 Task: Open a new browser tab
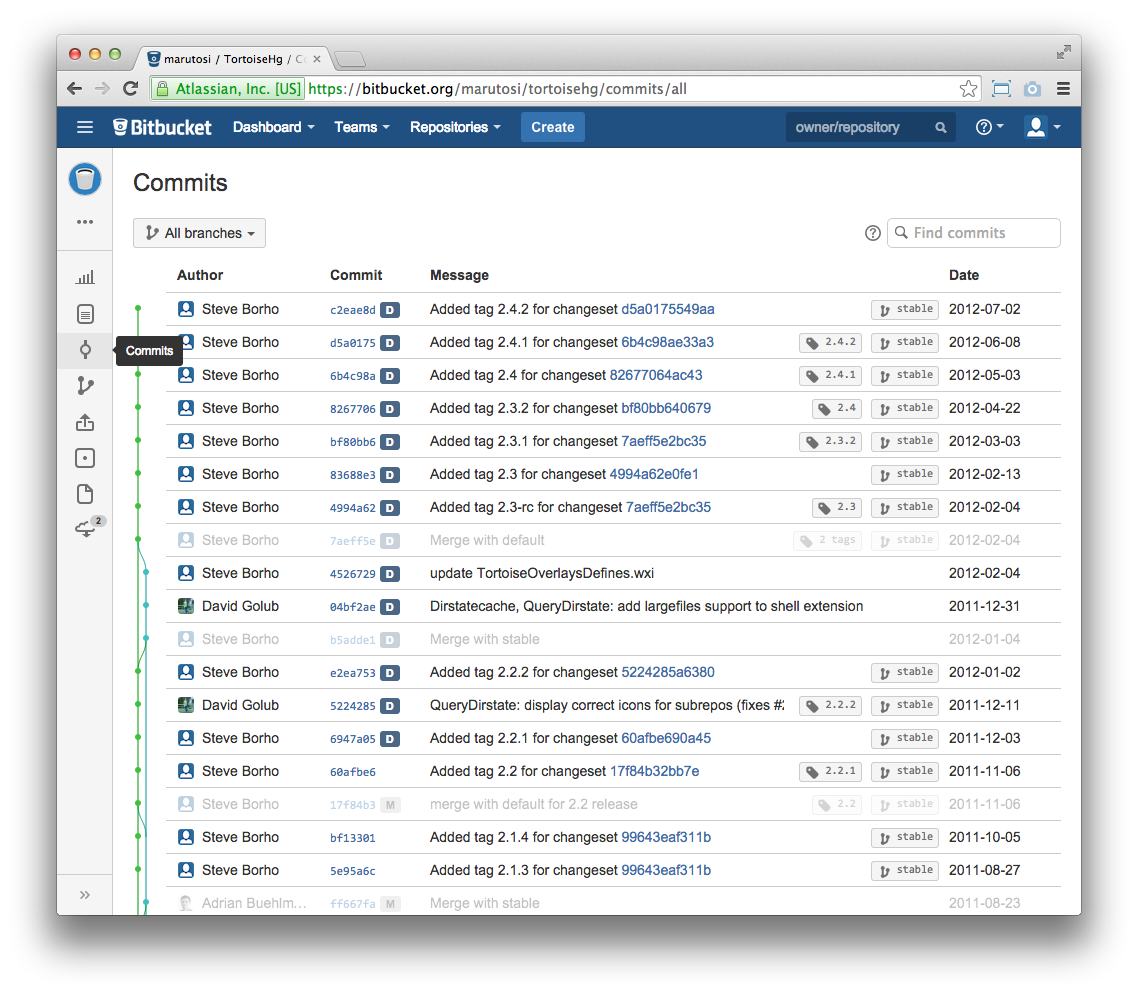click(x=350, y=59)
